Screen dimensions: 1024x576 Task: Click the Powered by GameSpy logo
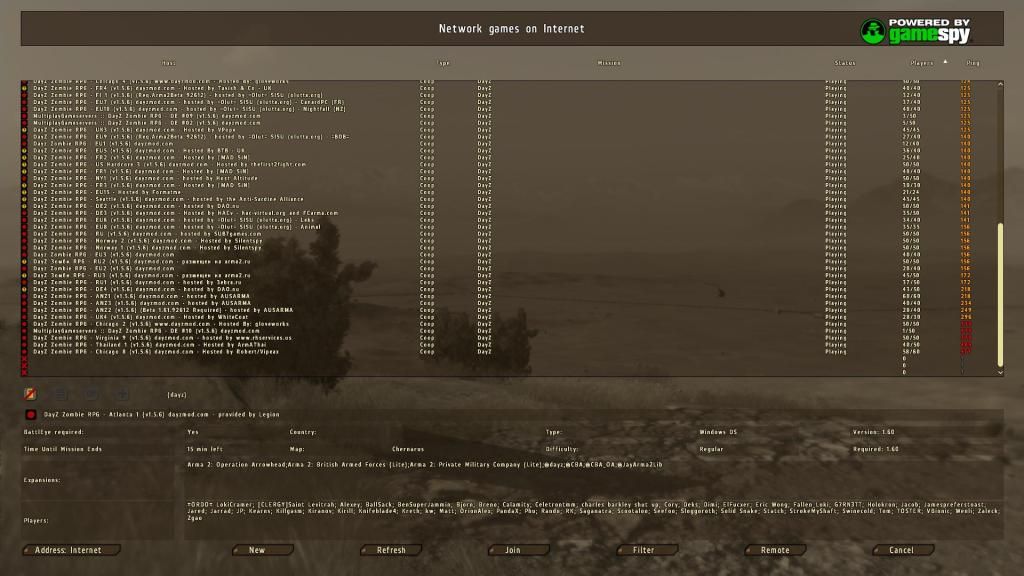point(916,31)
